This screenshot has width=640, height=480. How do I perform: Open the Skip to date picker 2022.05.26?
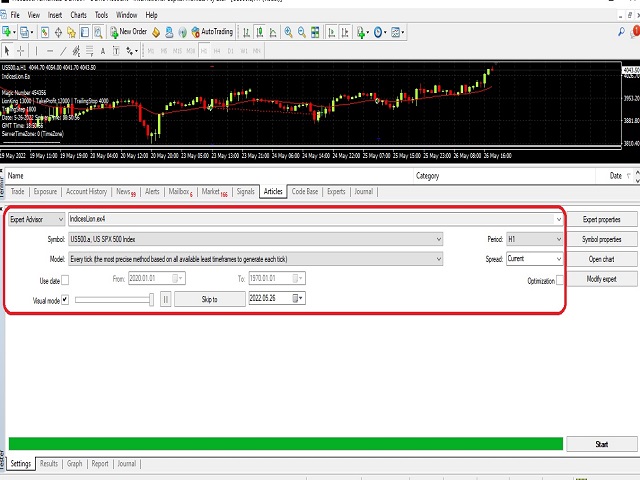(x=299, y=298)
